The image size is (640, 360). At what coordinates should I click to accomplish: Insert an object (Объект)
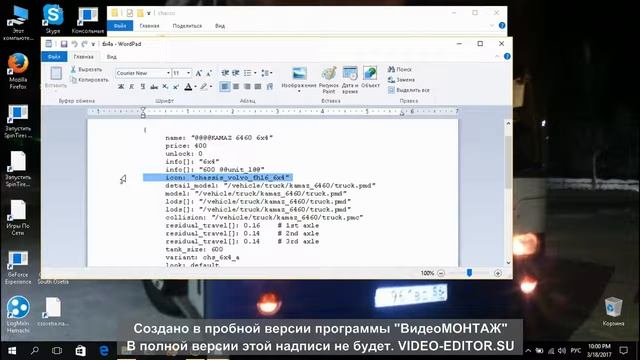coord(370,77)
